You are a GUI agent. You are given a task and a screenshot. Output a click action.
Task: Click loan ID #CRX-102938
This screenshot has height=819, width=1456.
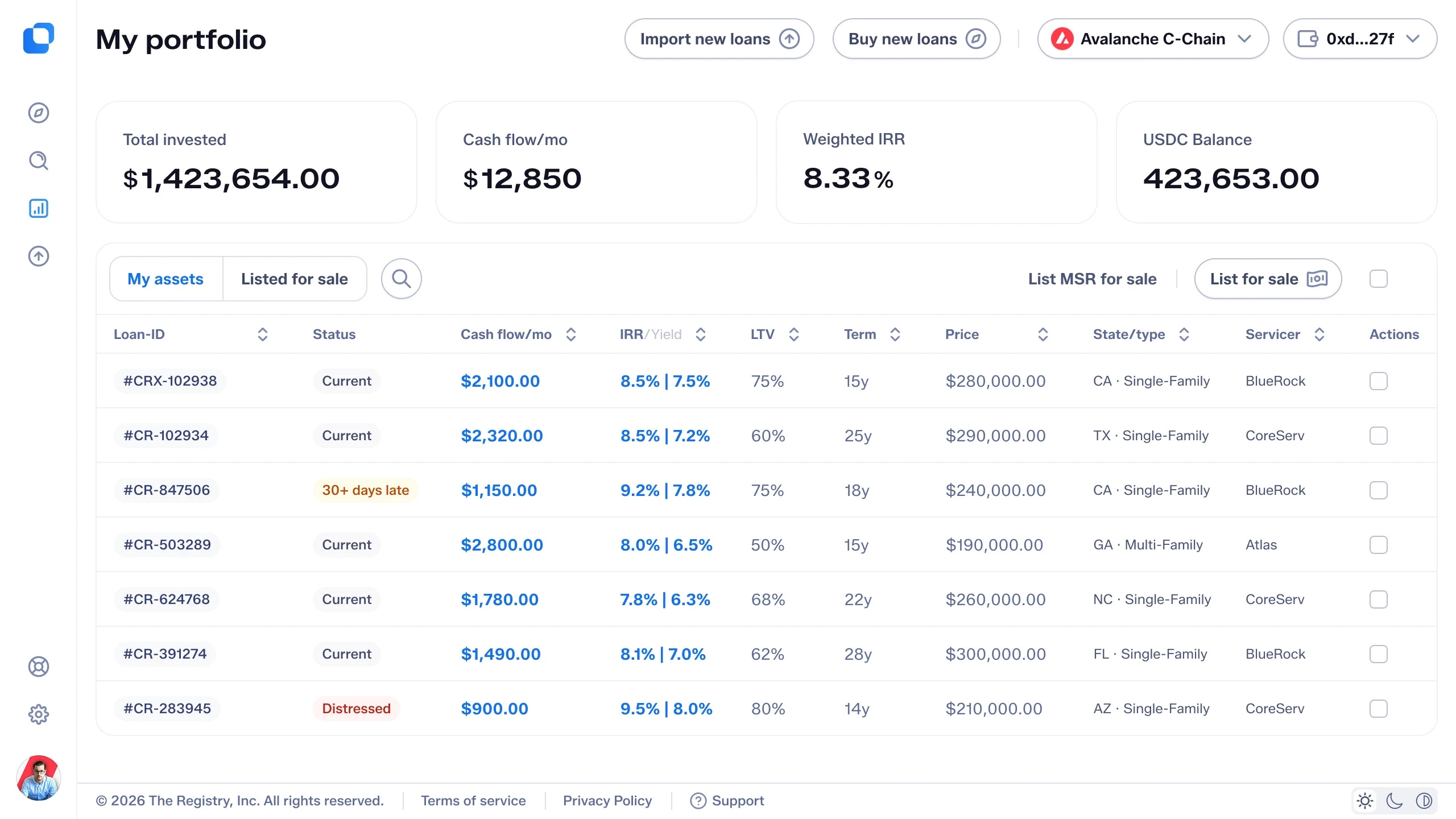[x=170, y=381]
